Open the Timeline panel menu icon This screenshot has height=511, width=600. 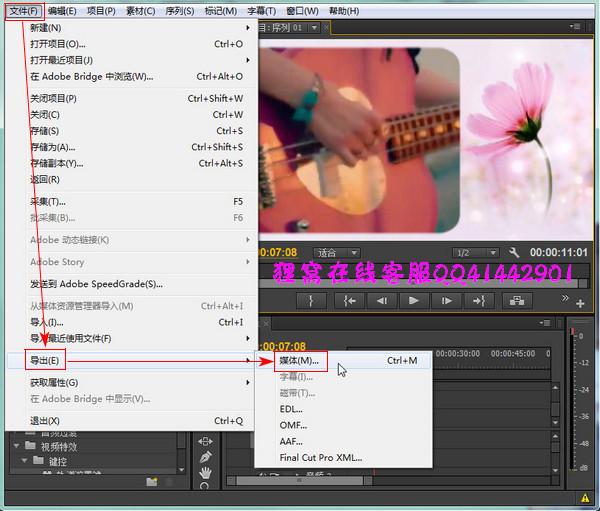[545, 323]
